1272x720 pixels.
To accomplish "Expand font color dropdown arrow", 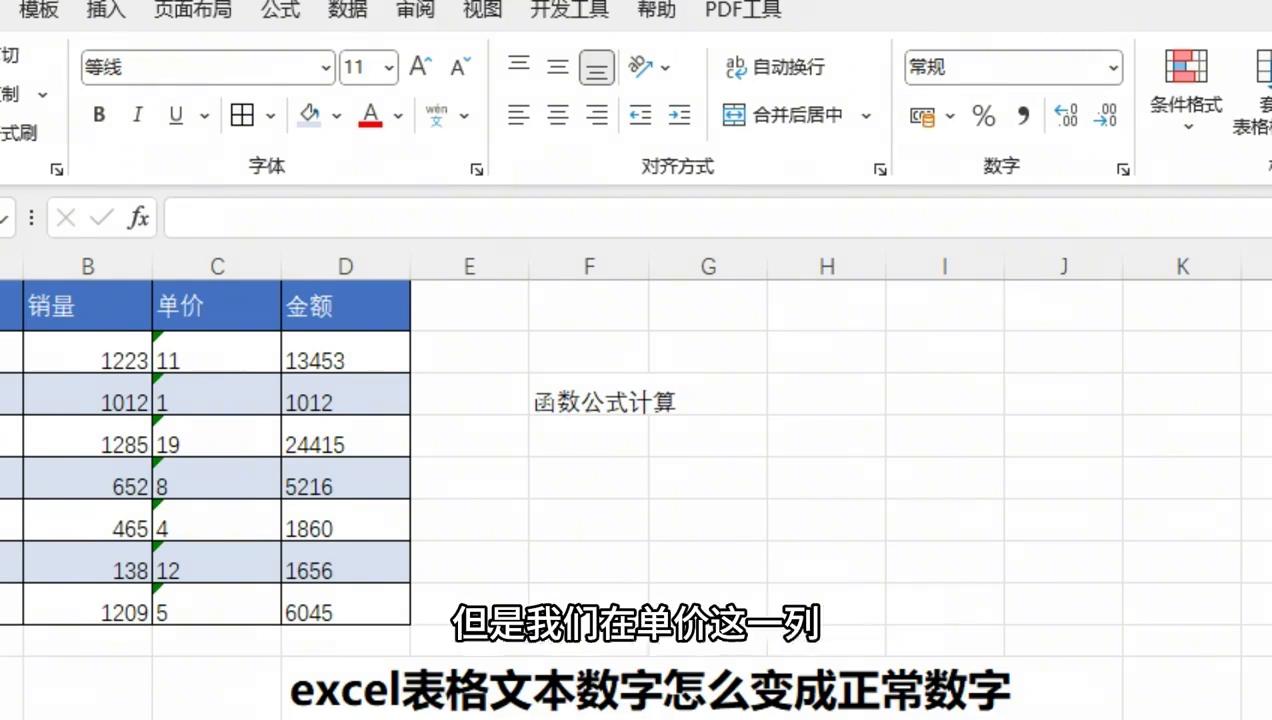I will tap(398, 116).
